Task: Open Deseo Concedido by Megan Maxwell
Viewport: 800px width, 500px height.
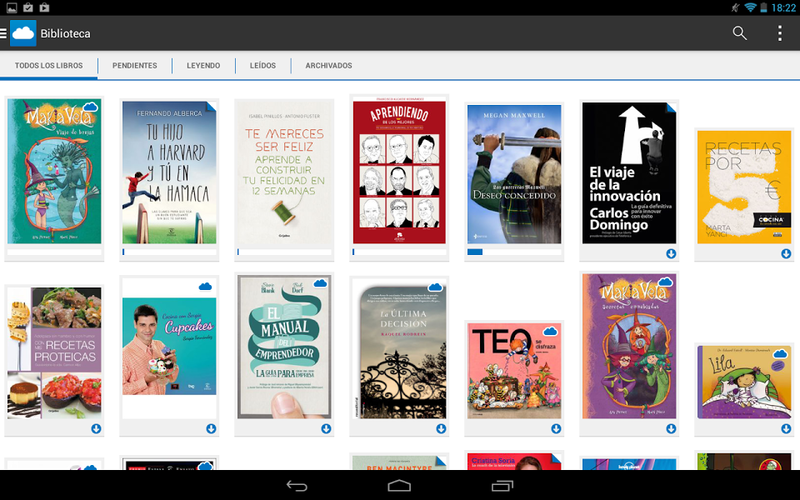Action: coord(514,174)
